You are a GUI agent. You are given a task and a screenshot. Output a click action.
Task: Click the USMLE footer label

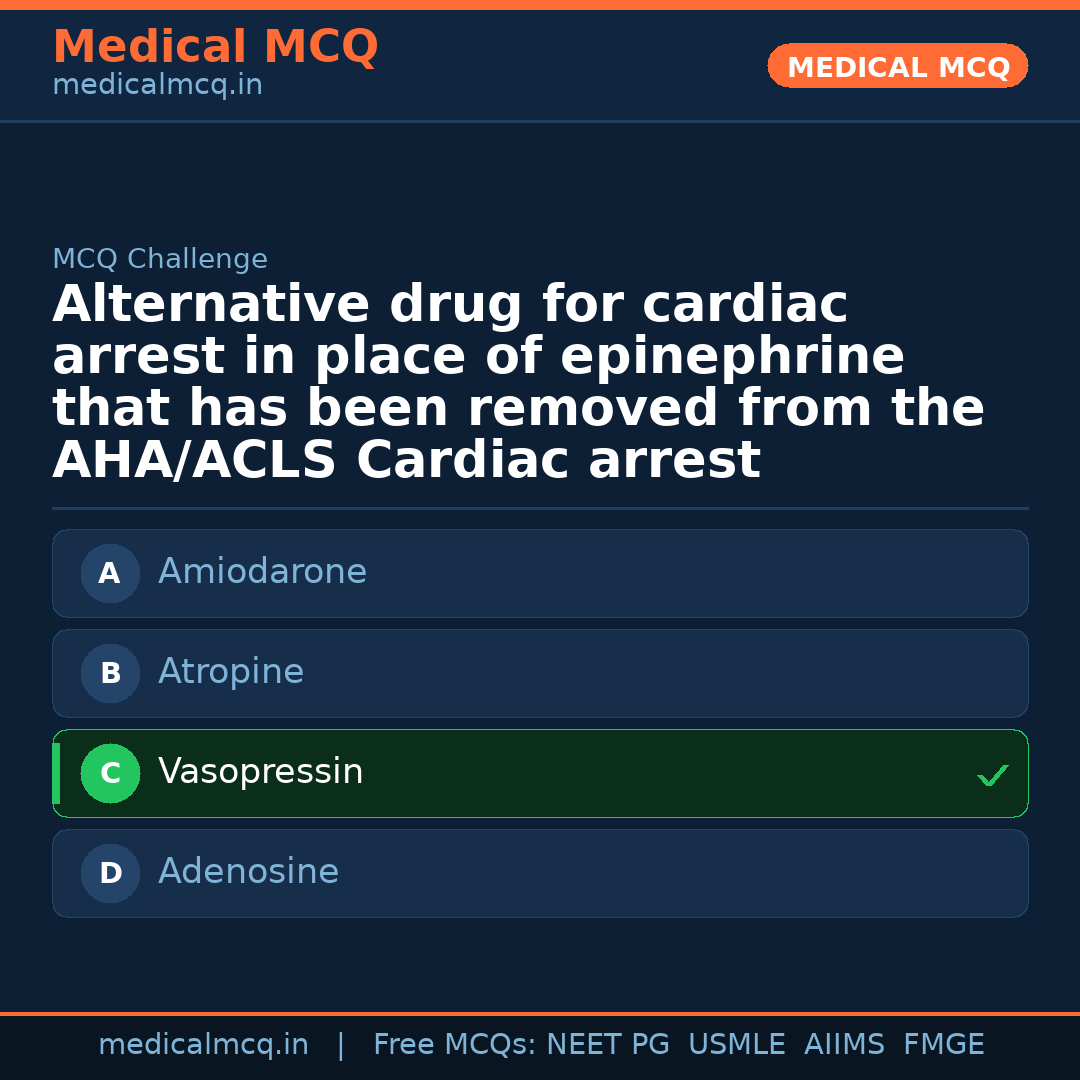736,1045
